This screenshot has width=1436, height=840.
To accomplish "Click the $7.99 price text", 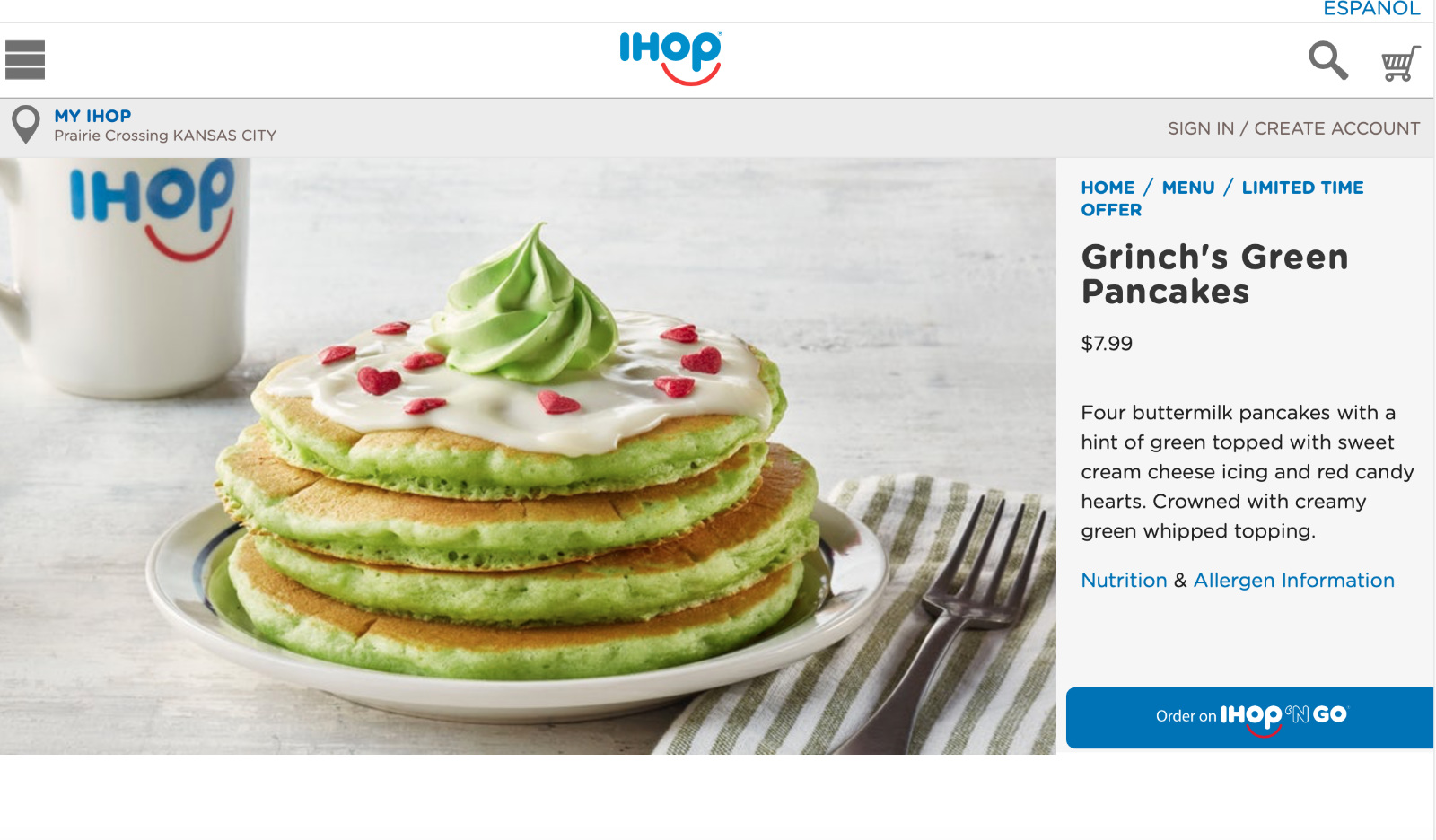I will (x=1107, y=344).
